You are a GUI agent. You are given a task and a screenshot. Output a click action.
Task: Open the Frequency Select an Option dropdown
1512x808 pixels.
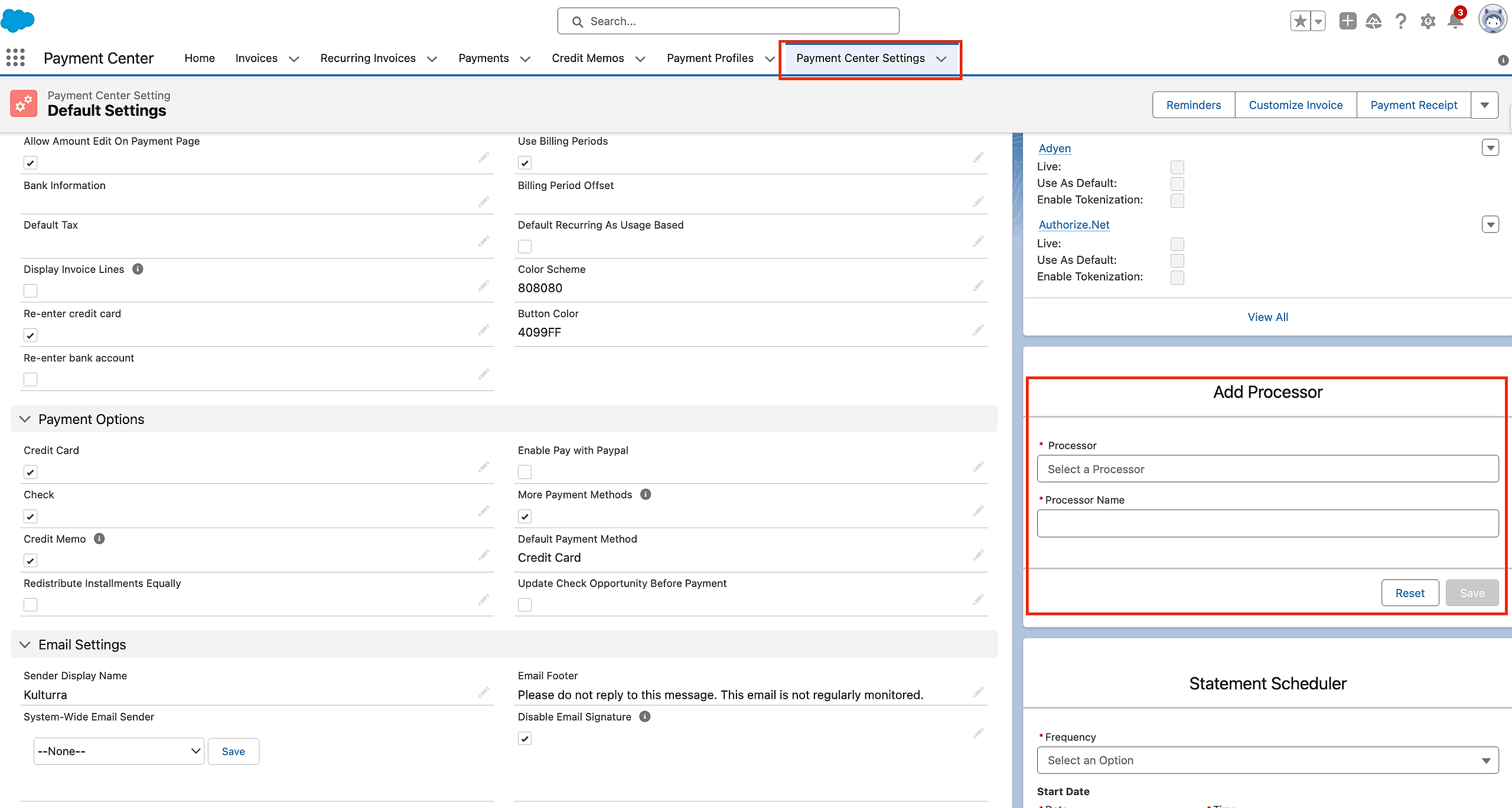point(1267,760)
